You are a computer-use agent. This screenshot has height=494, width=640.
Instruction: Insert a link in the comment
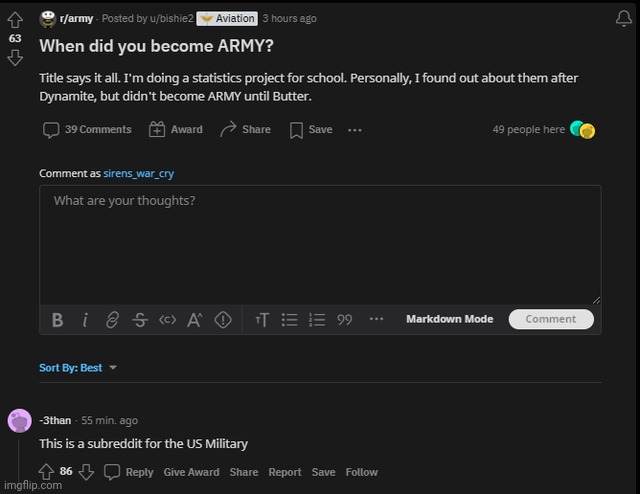click(x=112, y=320)
